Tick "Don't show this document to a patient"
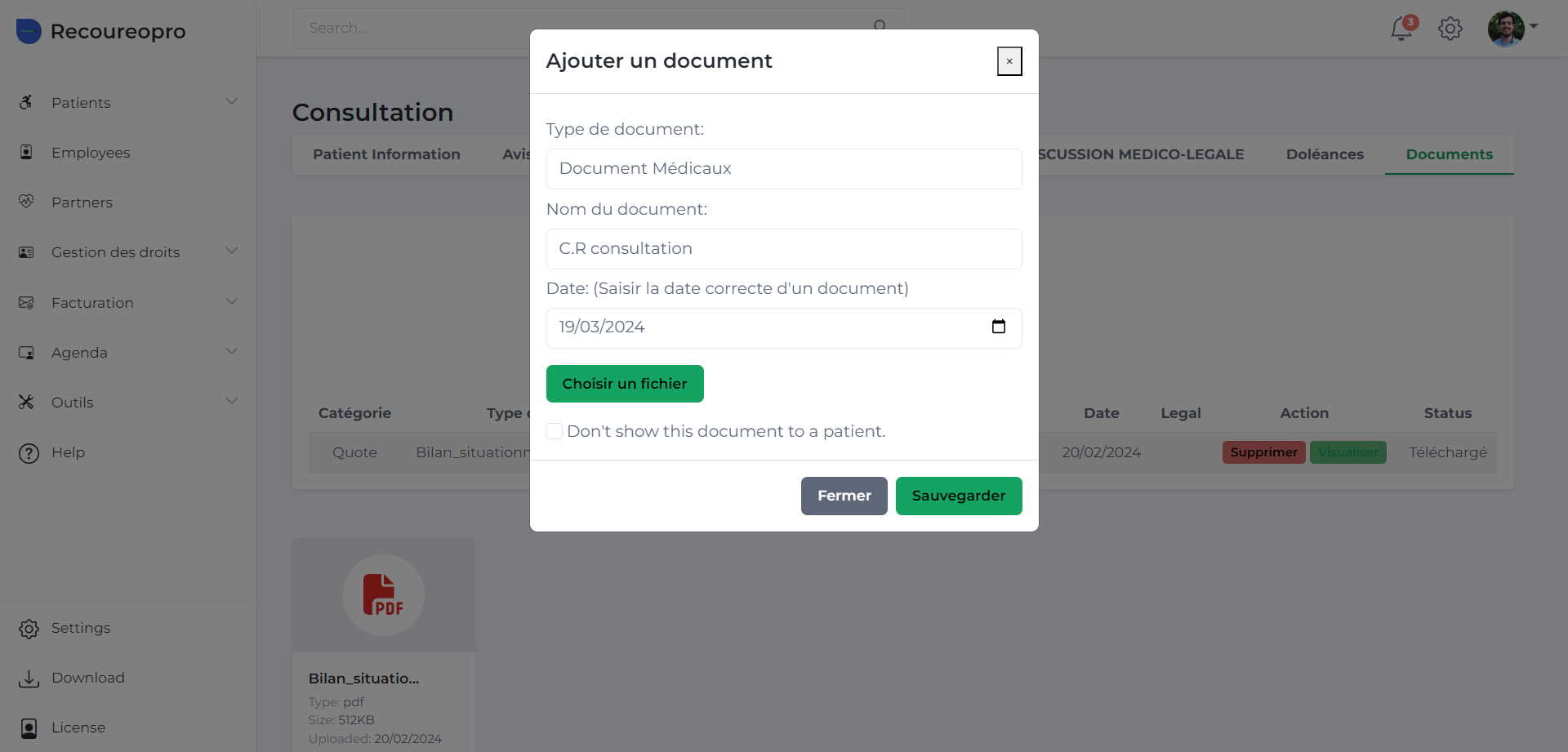 pyautogui.click(x=555, y=431)
